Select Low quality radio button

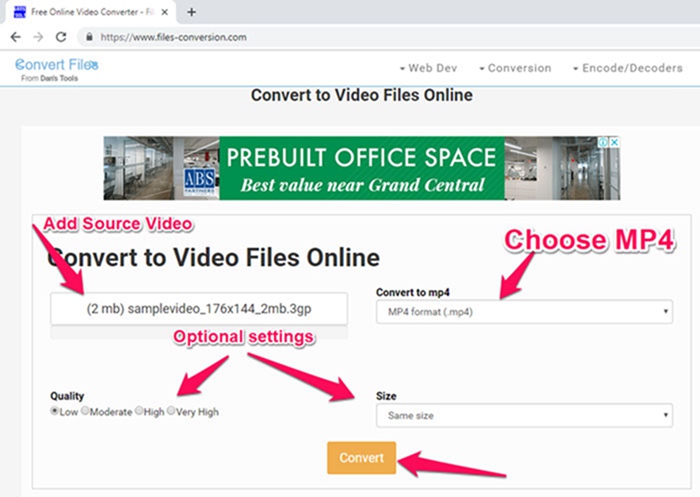tap(54, 411)
